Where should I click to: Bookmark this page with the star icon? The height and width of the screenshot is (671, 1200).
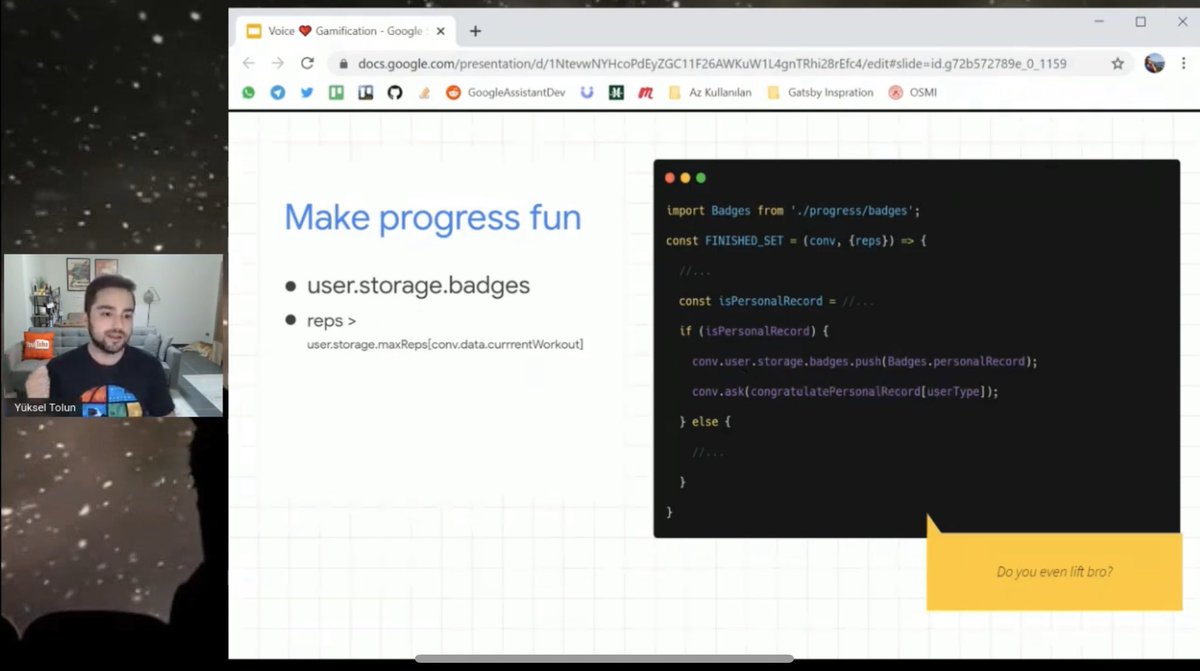tap(1118, 63)
